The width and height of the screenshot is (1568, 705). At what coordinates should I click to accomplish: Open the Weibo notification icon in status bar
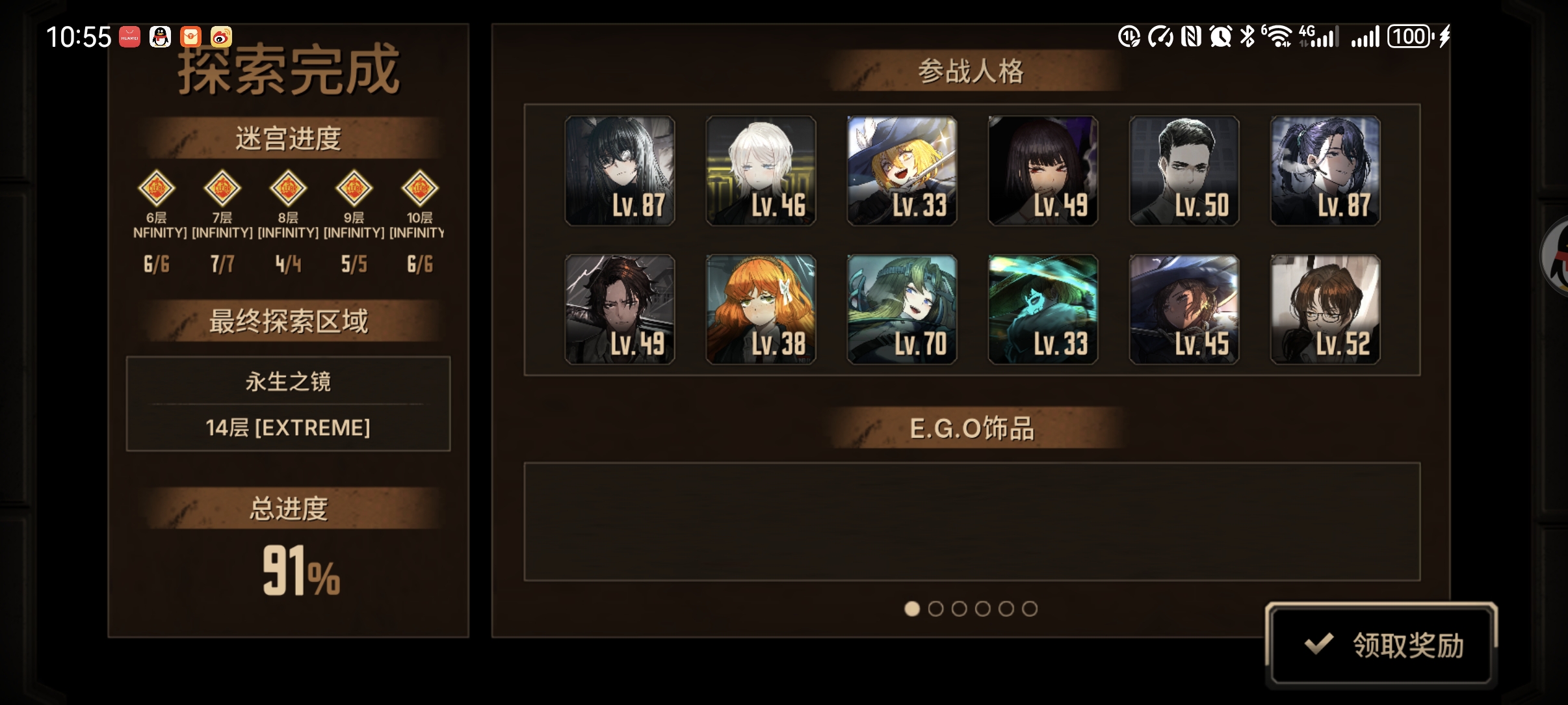pyautogui.click(x=221, y=37)
